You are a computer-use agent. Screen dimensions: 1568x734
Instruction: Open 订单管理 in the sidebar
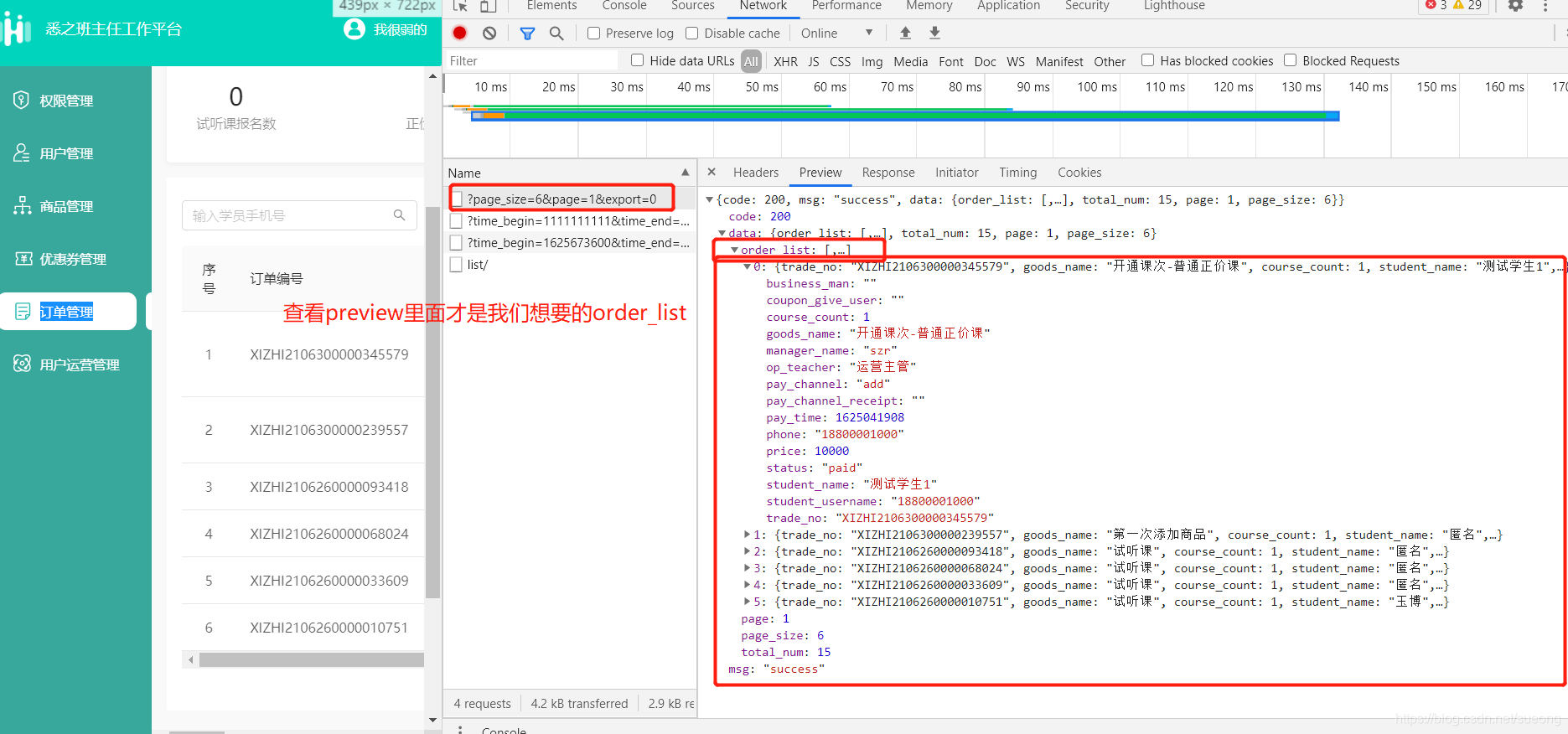68,312
